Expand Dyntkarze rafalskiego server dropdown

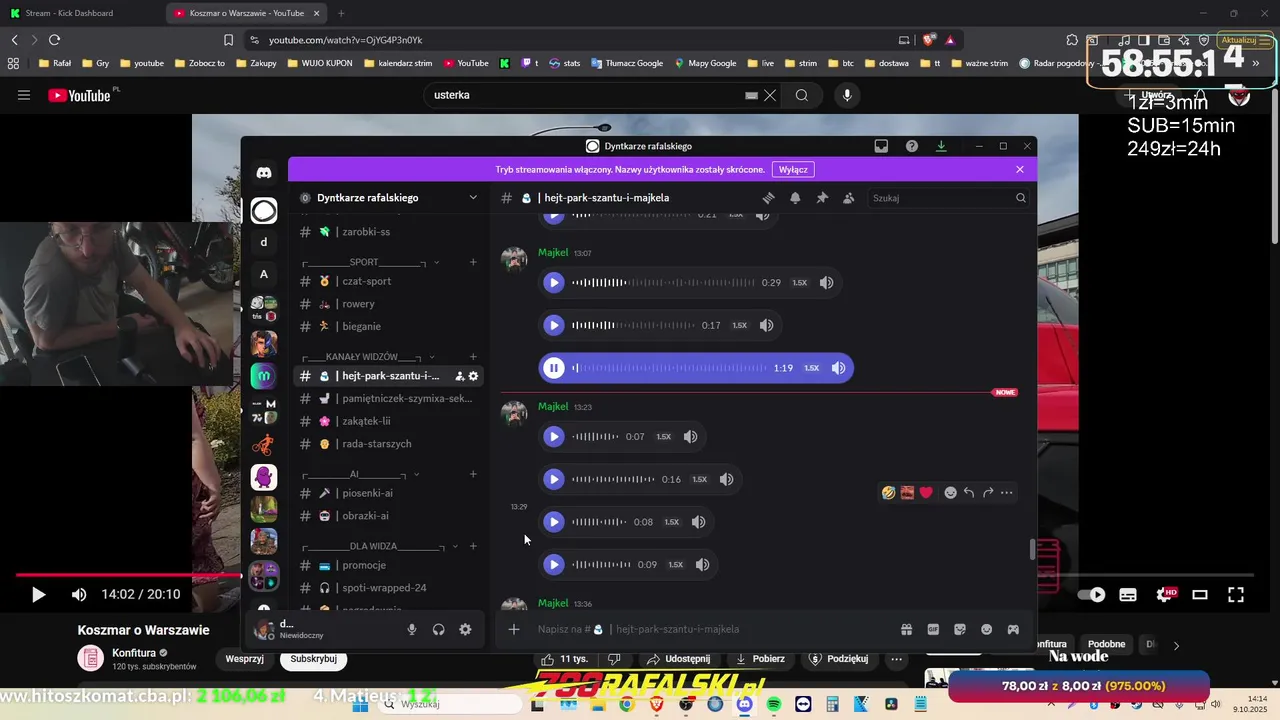[473, 198]
